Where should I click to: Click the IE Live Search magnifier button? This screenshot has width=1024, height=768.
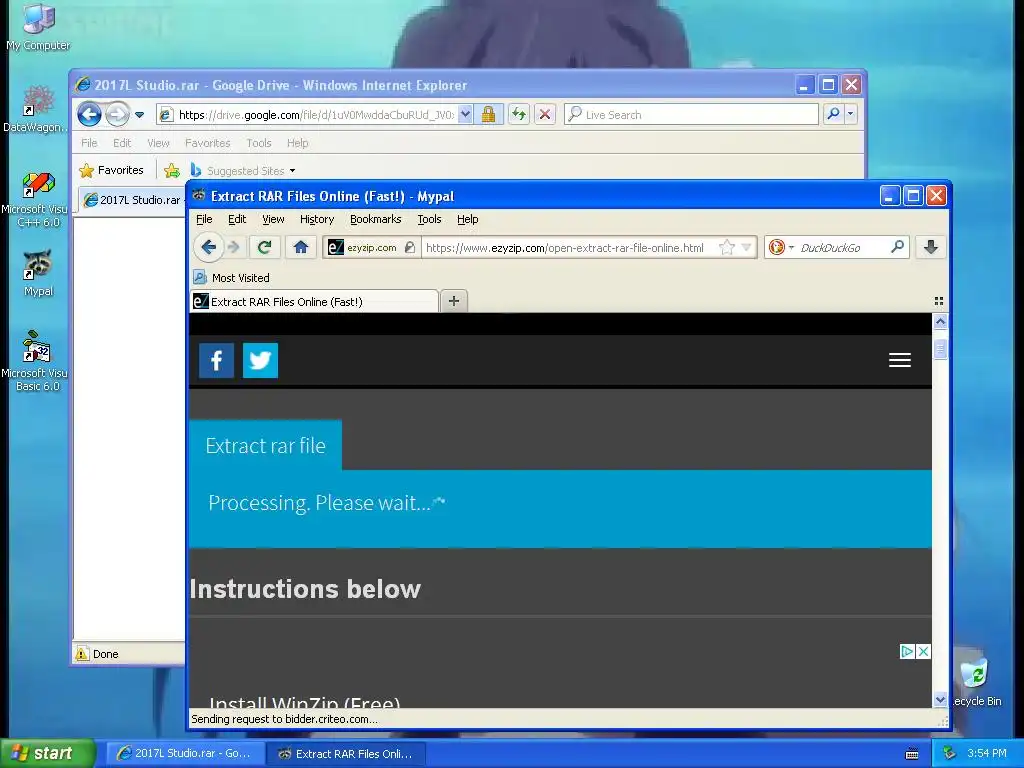(x=833, y=114)
